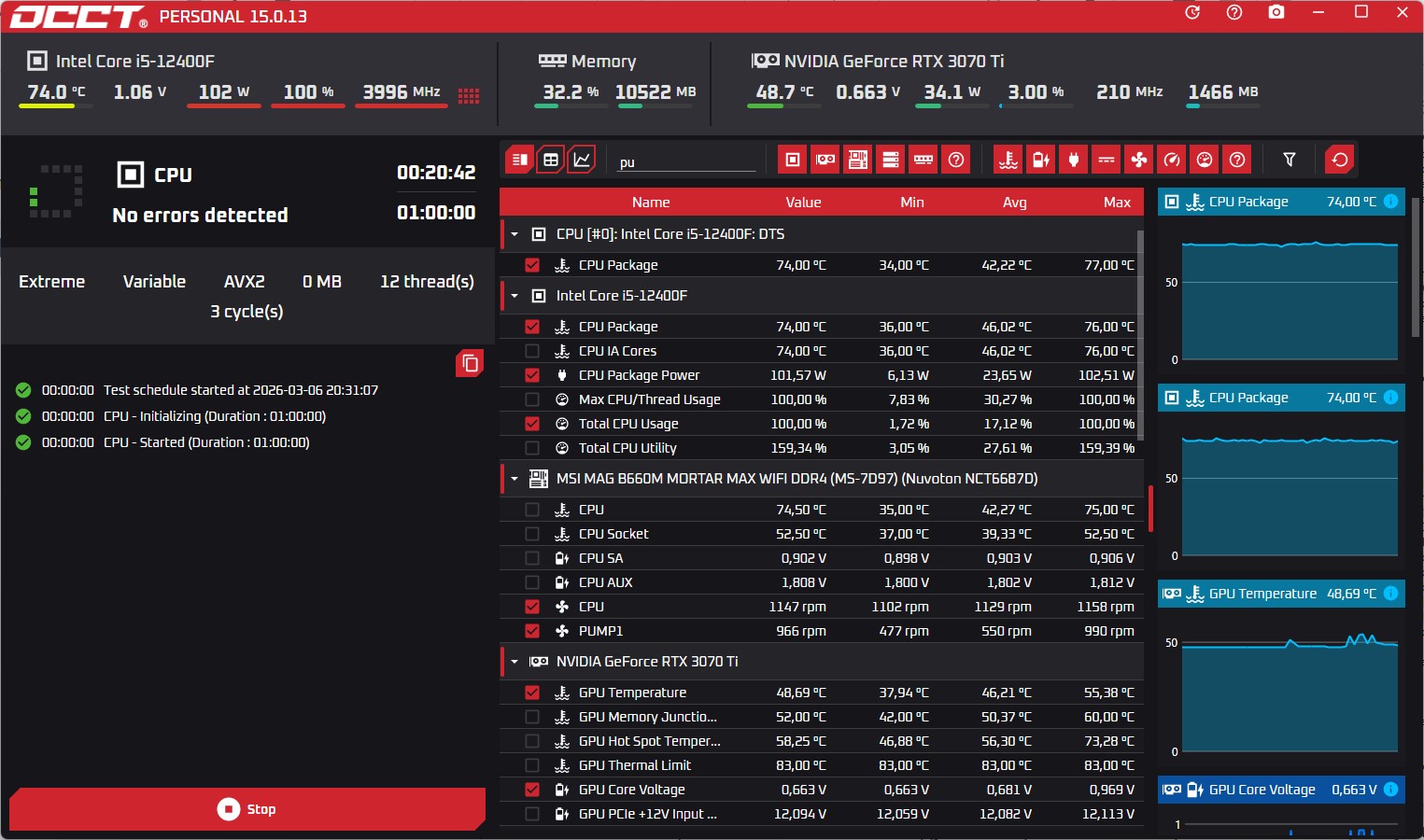Sort by the Avg column header
1424x840 pixels.
click(x=1015, y=203)
